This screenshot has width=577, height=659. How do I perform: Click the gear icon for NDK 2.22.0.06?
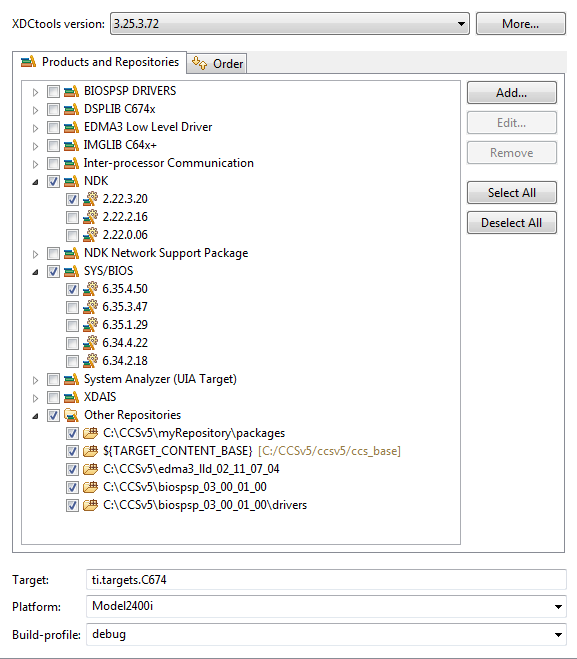click(90, 235)
